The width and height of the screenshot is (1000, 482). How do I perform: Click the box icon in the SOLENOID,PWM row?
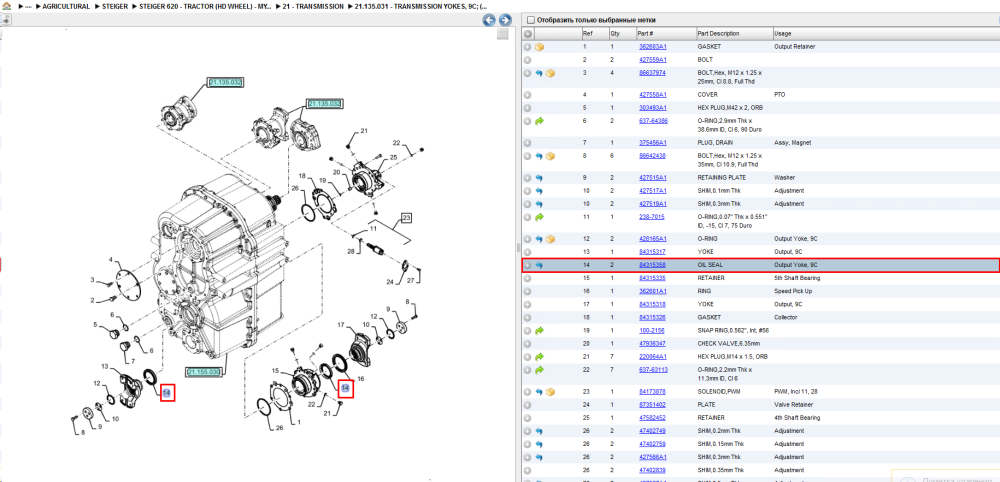[x=551, y=391]
